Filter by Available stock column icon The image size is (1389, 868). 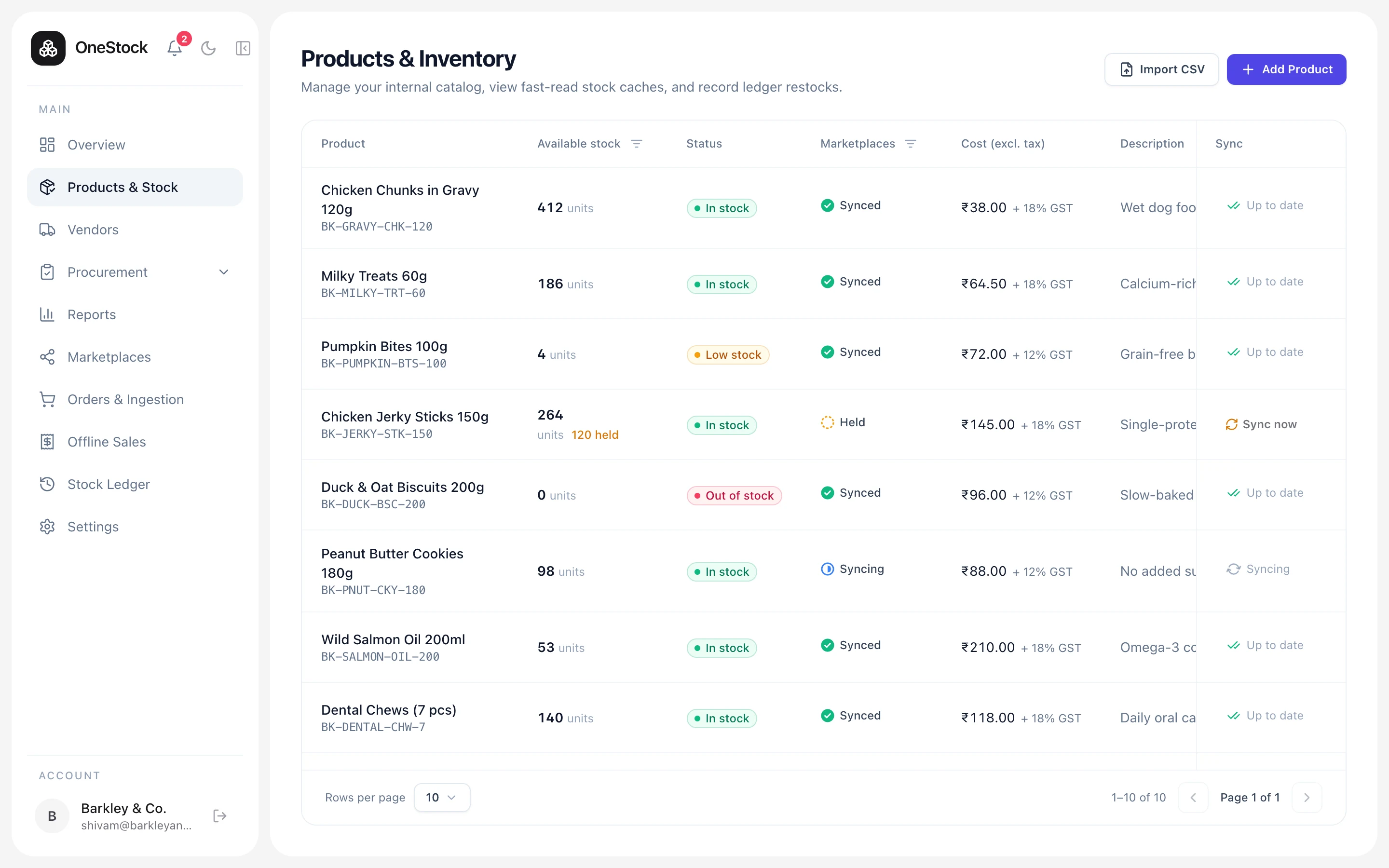click(x=637, y=144)
